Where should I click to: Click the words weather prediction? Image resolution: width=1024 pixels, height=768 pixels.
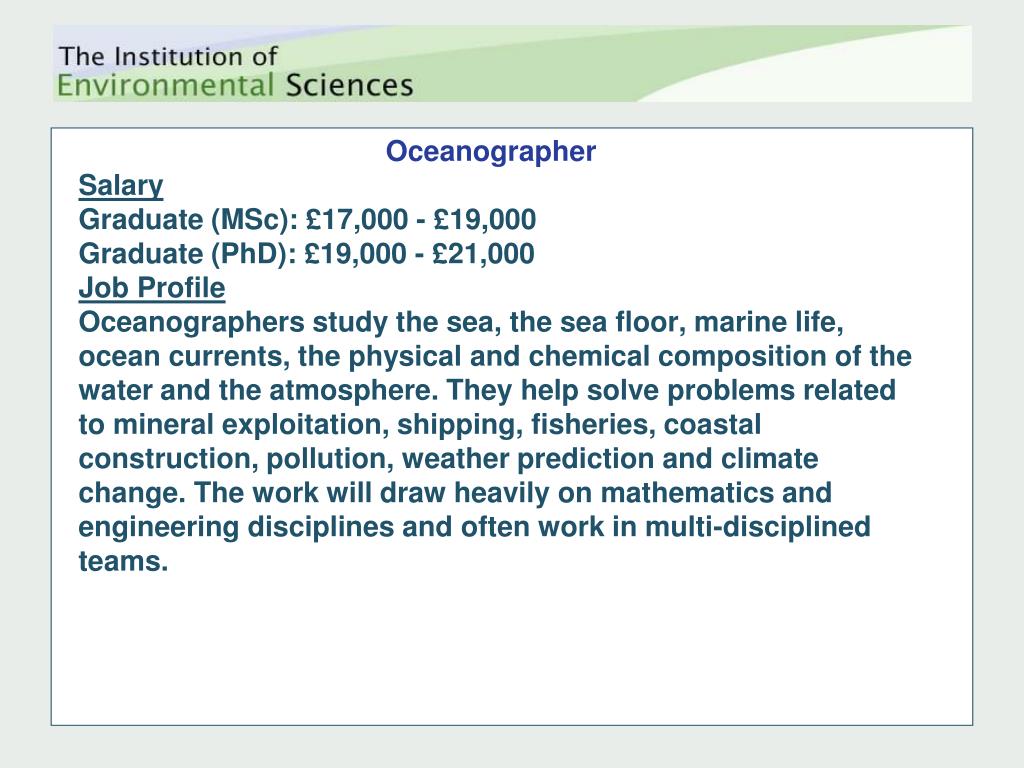(528, 458)
